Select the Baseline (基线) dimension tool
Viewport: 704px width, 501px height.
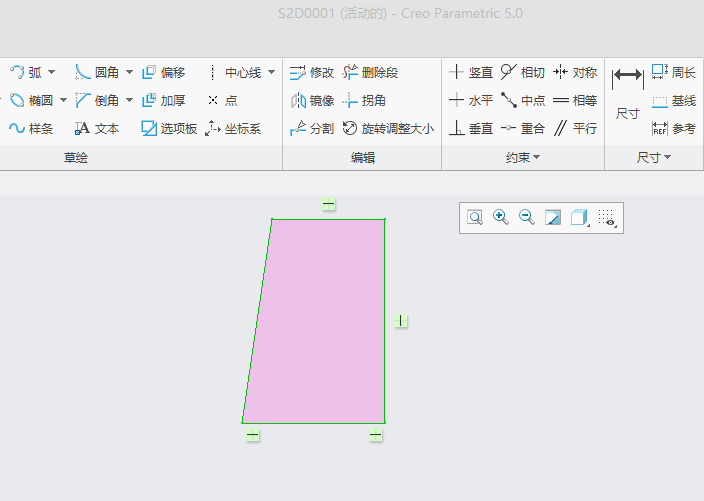673,101
